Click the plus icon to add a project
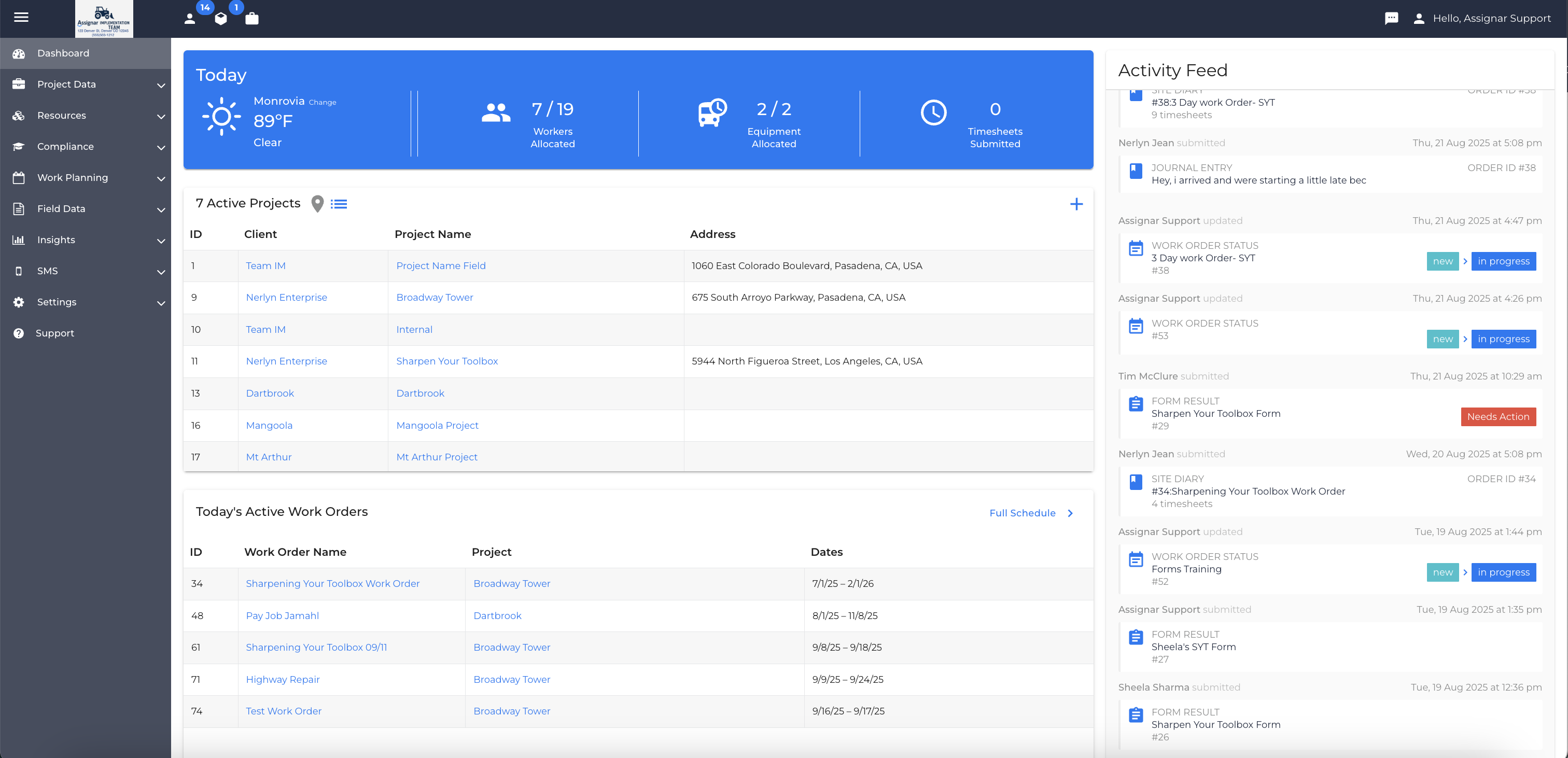The image size is (1568, 758). (x=1077, y=204)
